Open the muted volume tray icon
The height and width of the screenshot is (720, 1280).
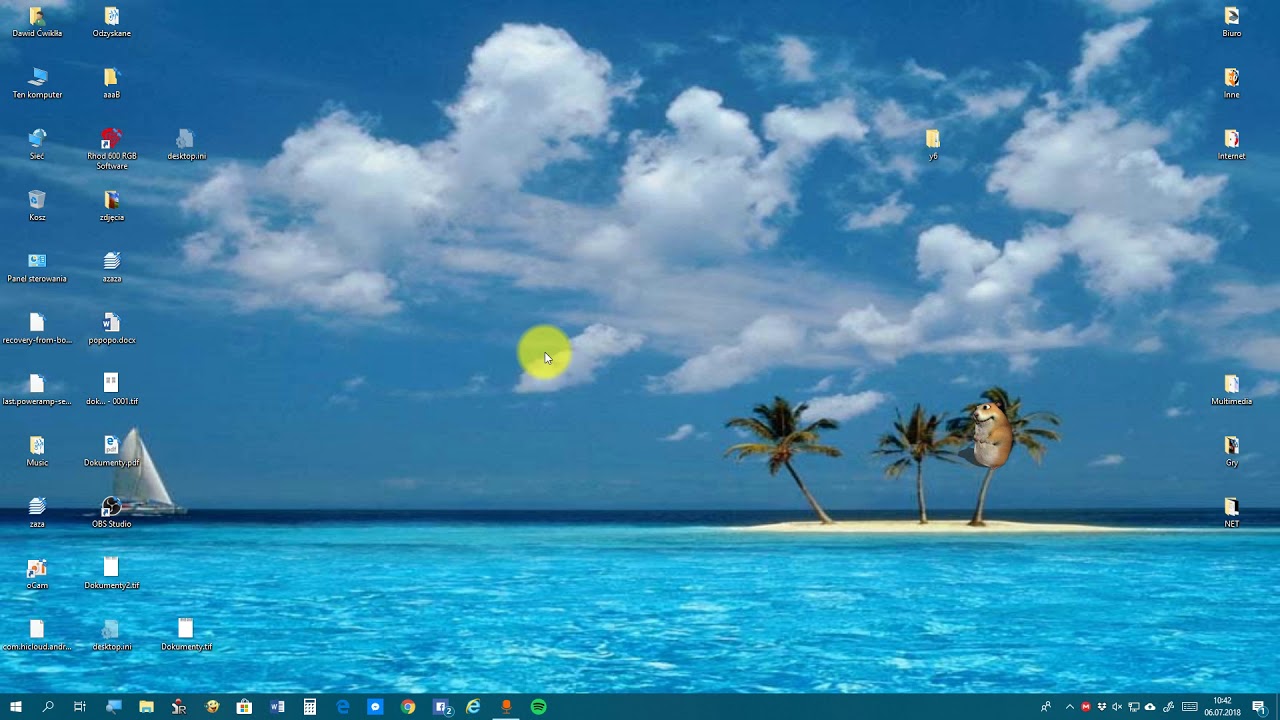point(1118,707)
